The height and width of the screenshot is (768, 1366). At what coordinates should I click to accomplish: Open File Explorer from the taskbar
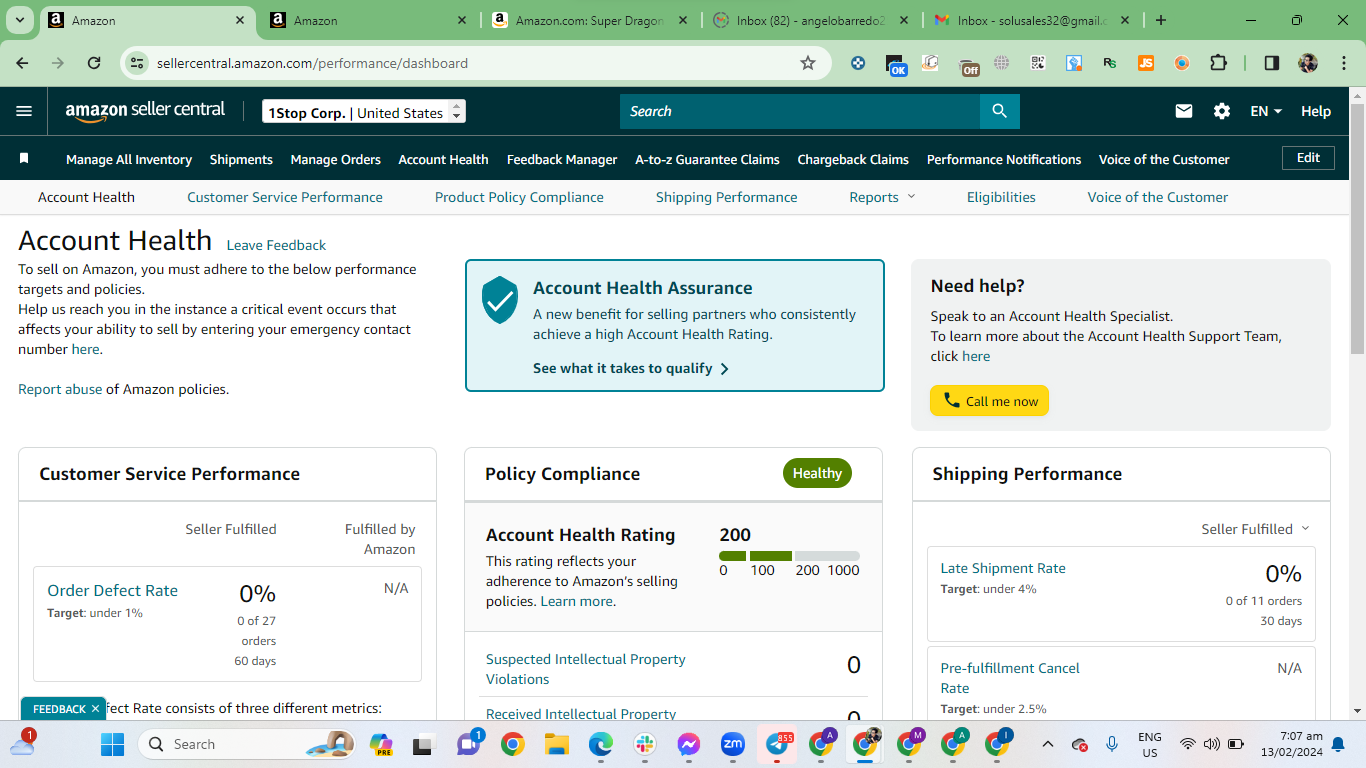556,744
